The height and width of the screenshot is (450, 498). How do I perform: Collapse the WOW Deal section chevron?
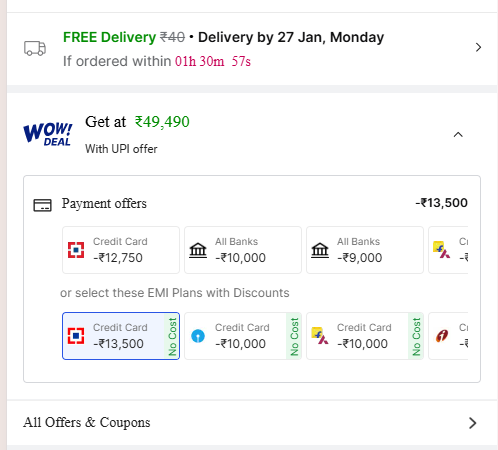click(458, 135)
